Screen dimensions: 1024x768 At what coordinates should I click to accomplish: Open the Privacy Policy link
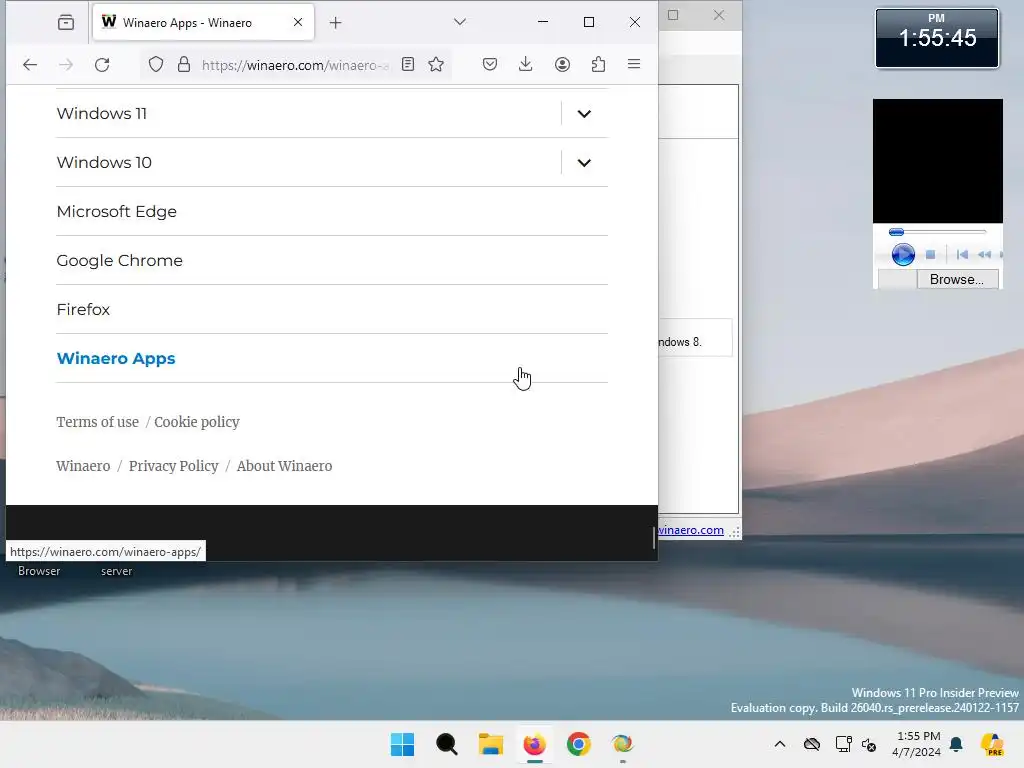pyautogui.click(x=174, y=466)
